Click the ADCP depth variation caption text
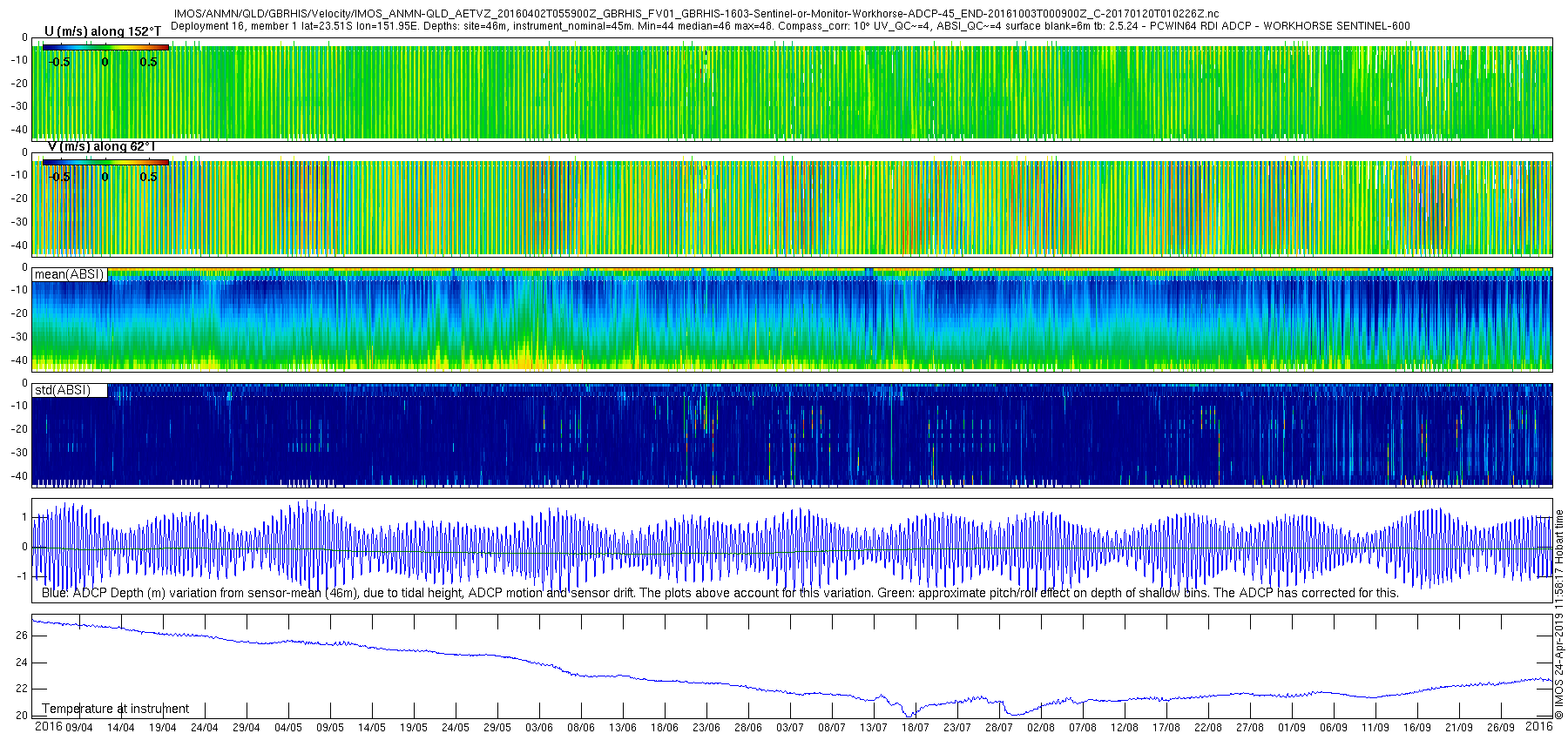This screenshot has height=740, width=1568. (x=720, y=593)
